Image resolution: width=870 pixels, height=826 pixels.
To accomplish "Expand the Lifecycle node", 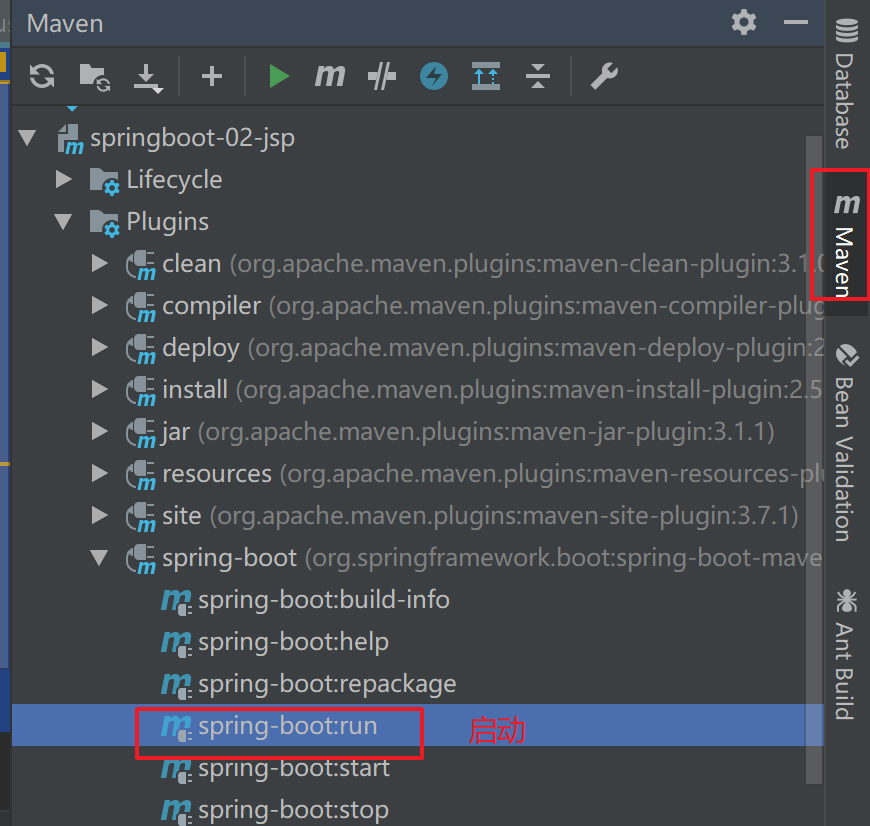I will (64, 179).
